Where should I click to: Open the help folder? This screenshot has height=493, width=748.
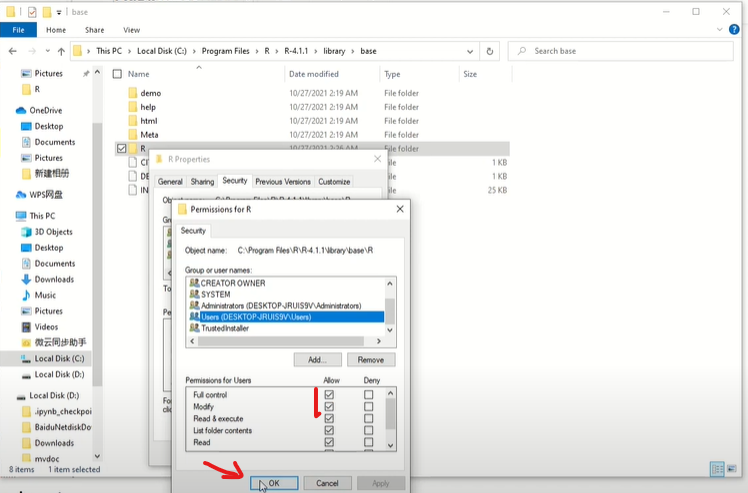(x=148, y=107)
